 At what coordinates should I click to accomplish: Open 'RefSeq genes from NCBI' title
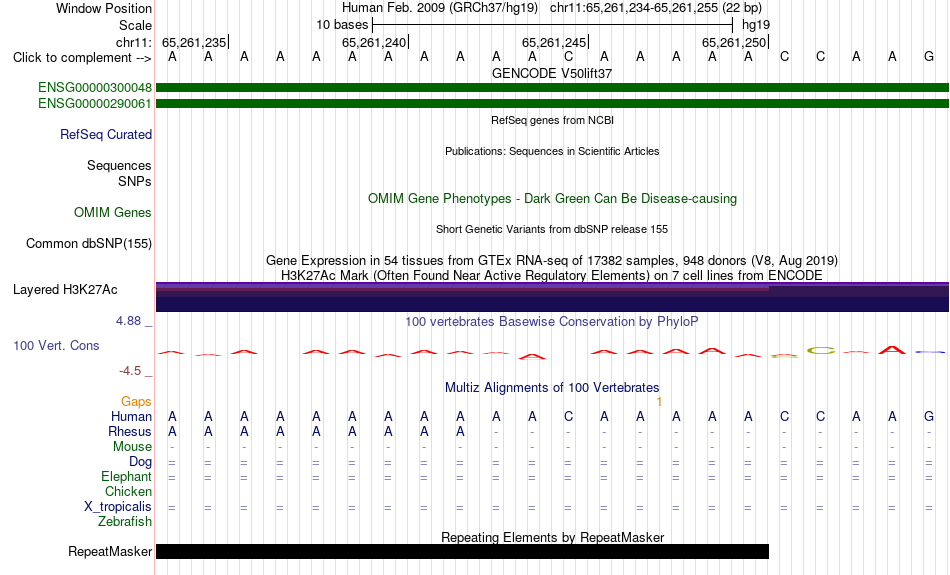coord(553,121)
